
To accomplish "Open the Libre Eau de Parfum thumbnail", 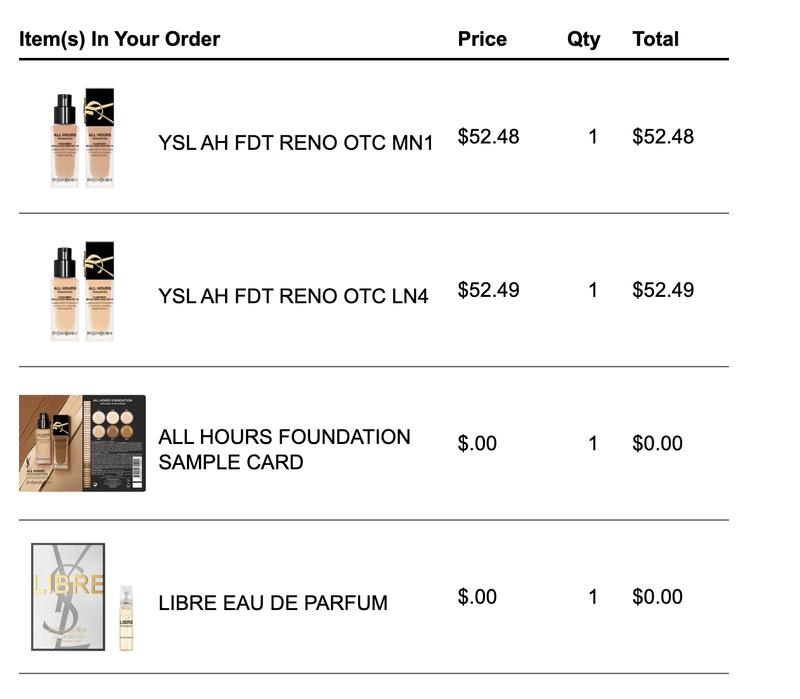I will [x=82, y=597].
